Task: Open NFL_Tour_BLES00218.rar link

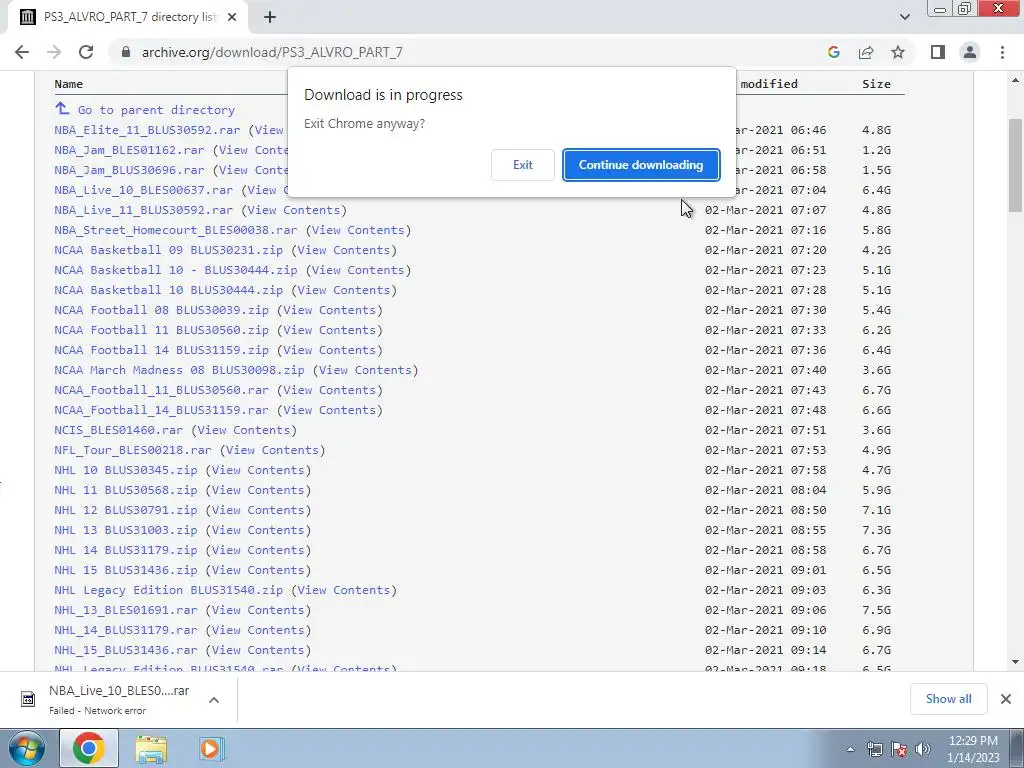Action: click(x=133, y=450)
